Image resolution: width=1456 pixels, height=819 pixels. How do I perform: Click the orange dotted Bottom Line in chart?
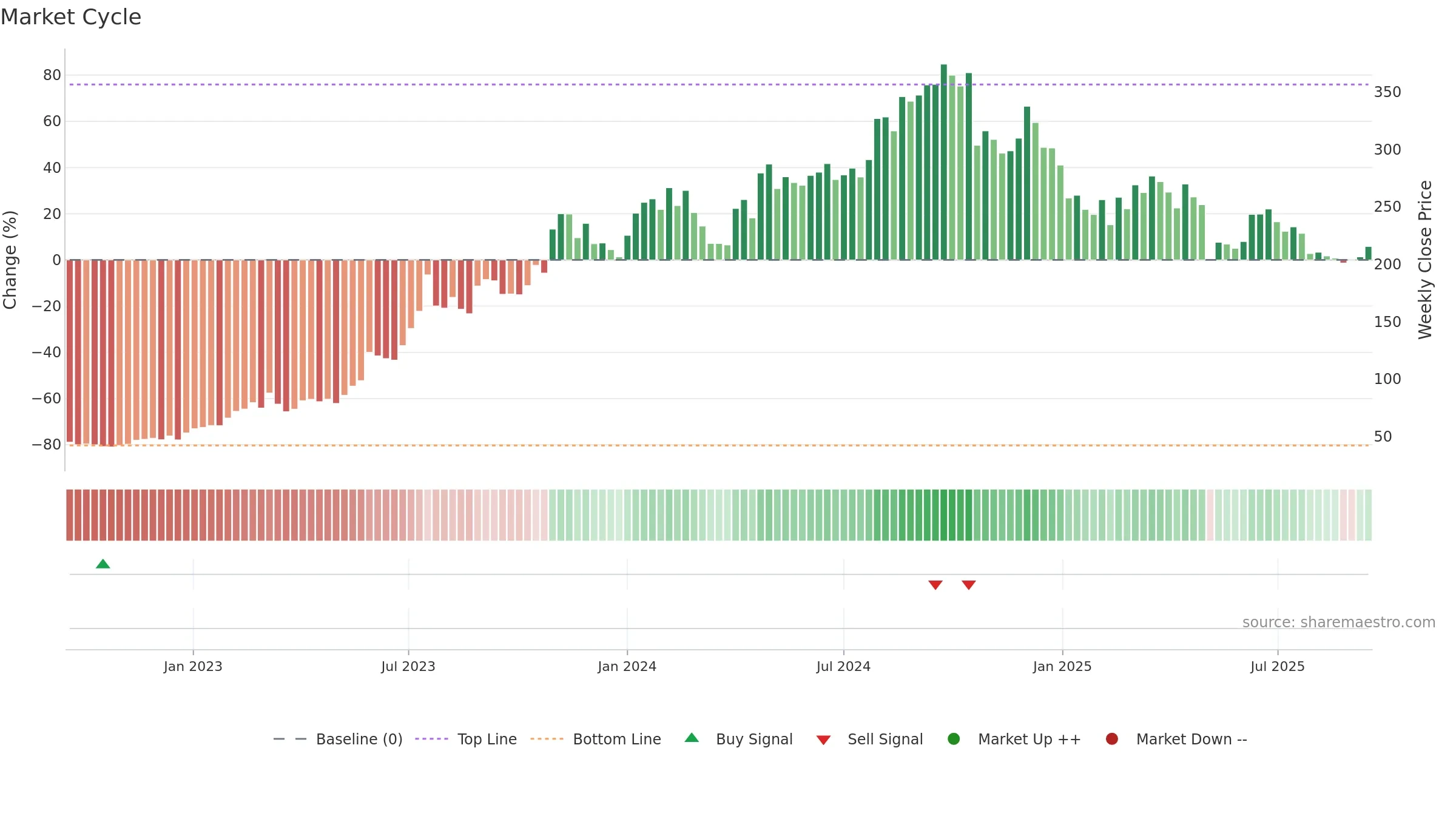coord(719,445)
